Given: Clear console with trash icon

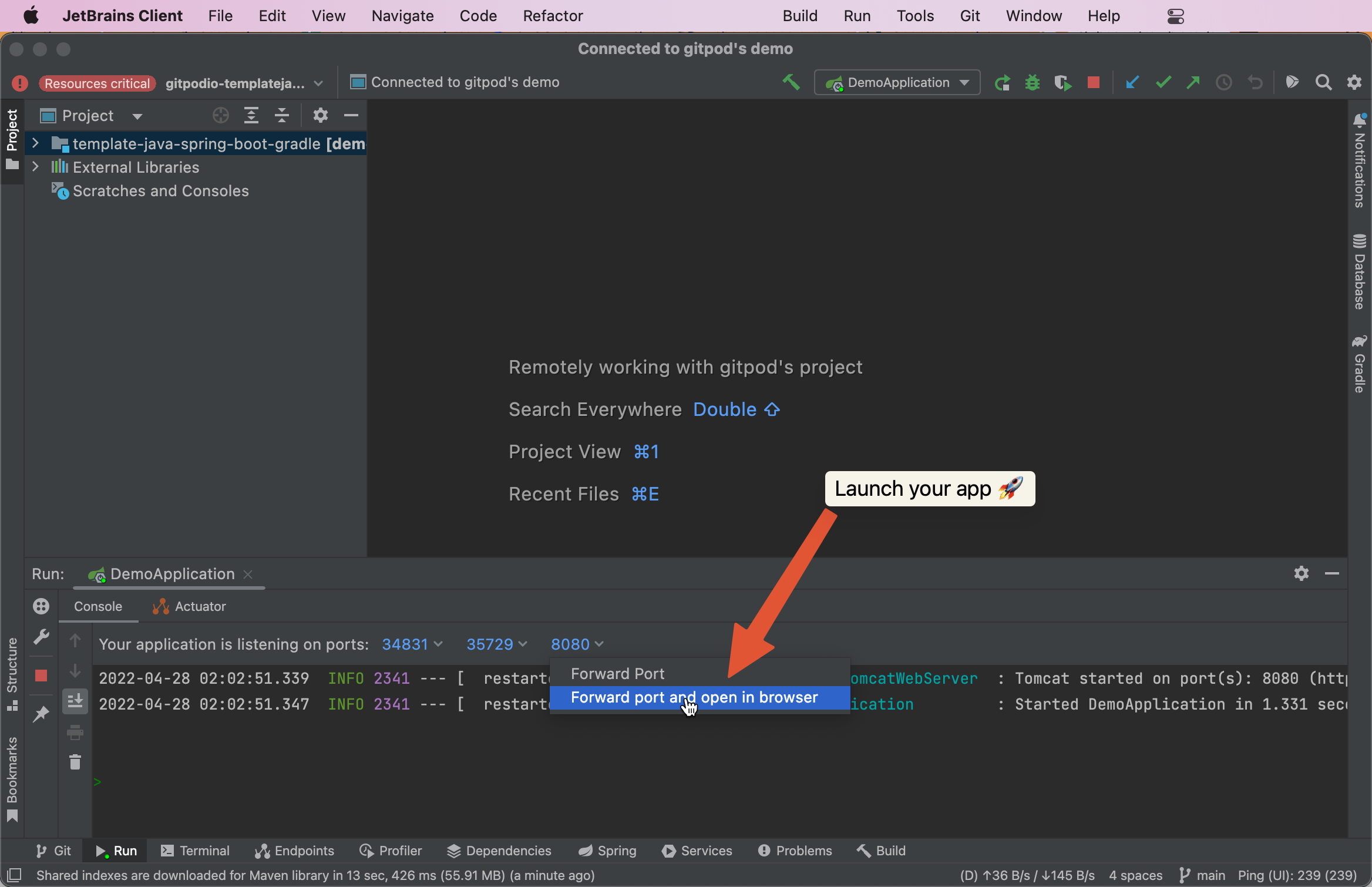Looking at the screenshot, I should coord(75,762).
